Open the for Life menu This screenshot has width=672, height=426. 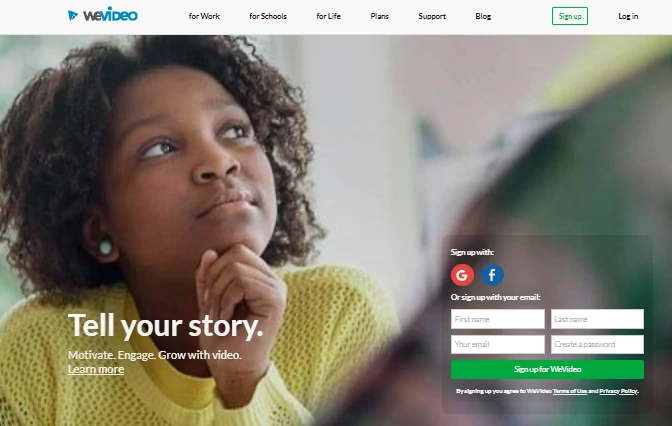(x=328, y=16)
